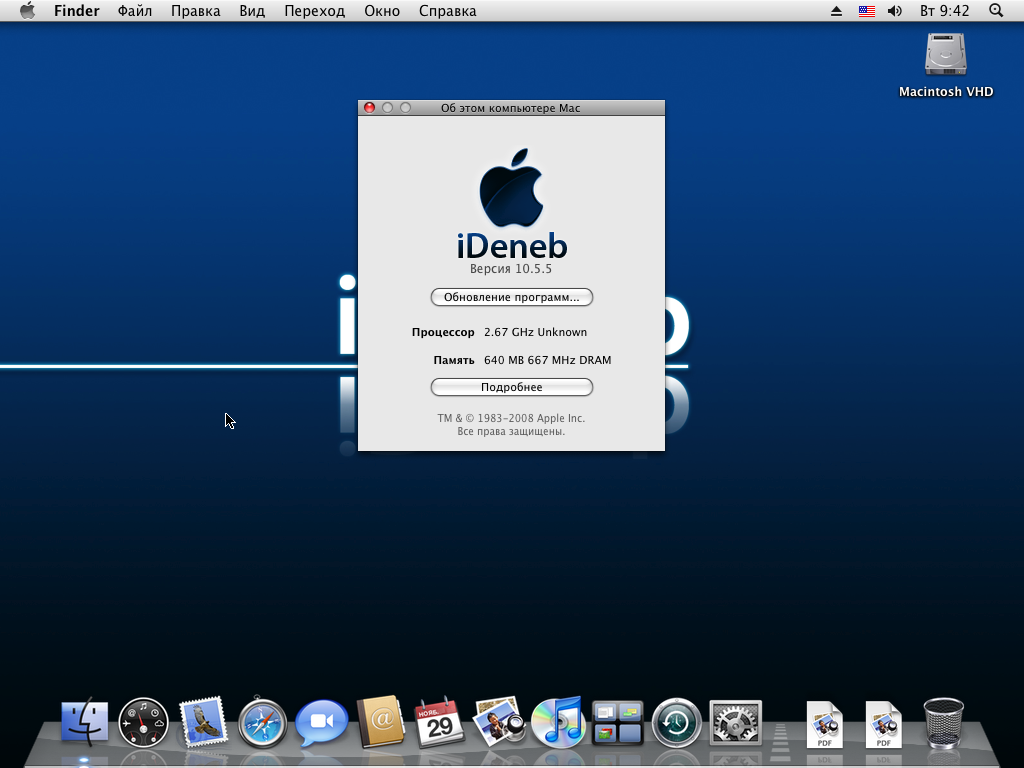The width and height of the screenshot is (1024, 768).
Task: Open the Файл menu
Action: tap(135, 11)
